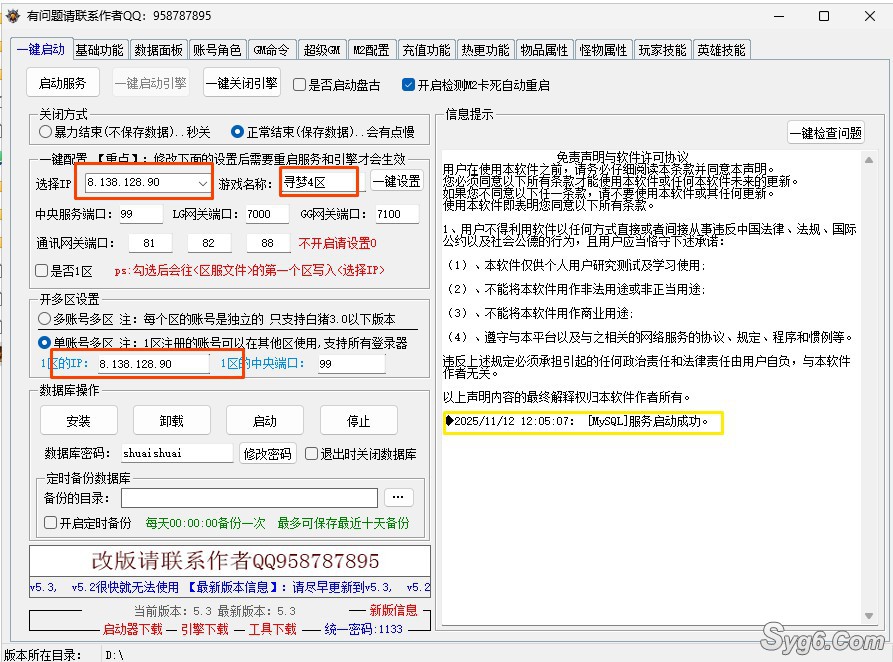Click the 一键检查问题 button

click(825, 133)
